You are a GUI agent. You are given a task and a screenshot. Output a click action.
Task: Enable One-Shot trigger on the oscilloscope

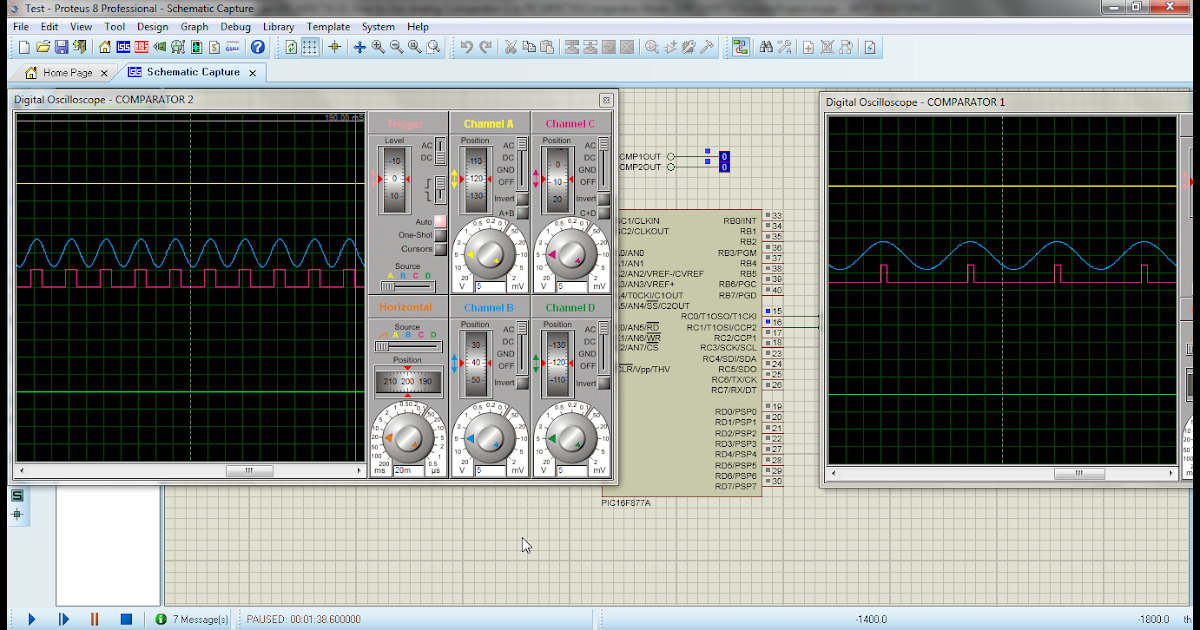(x=438, y=235)
